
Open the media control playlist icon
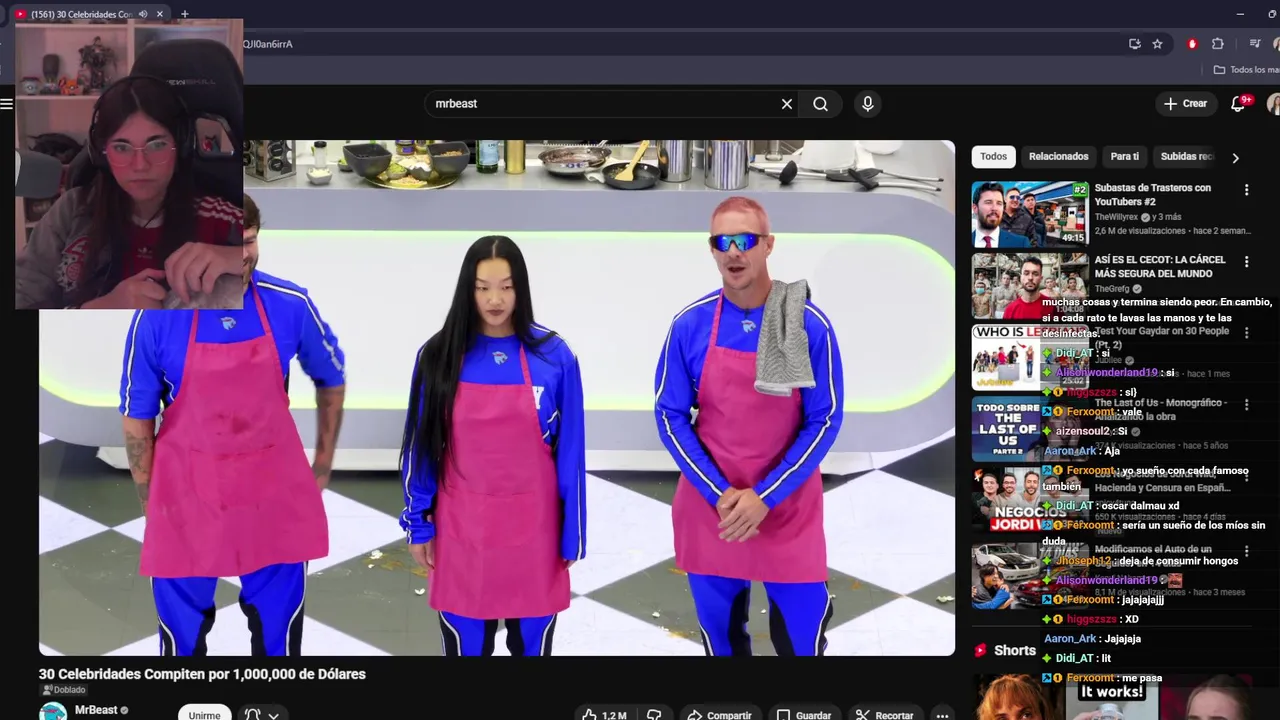1255,44
